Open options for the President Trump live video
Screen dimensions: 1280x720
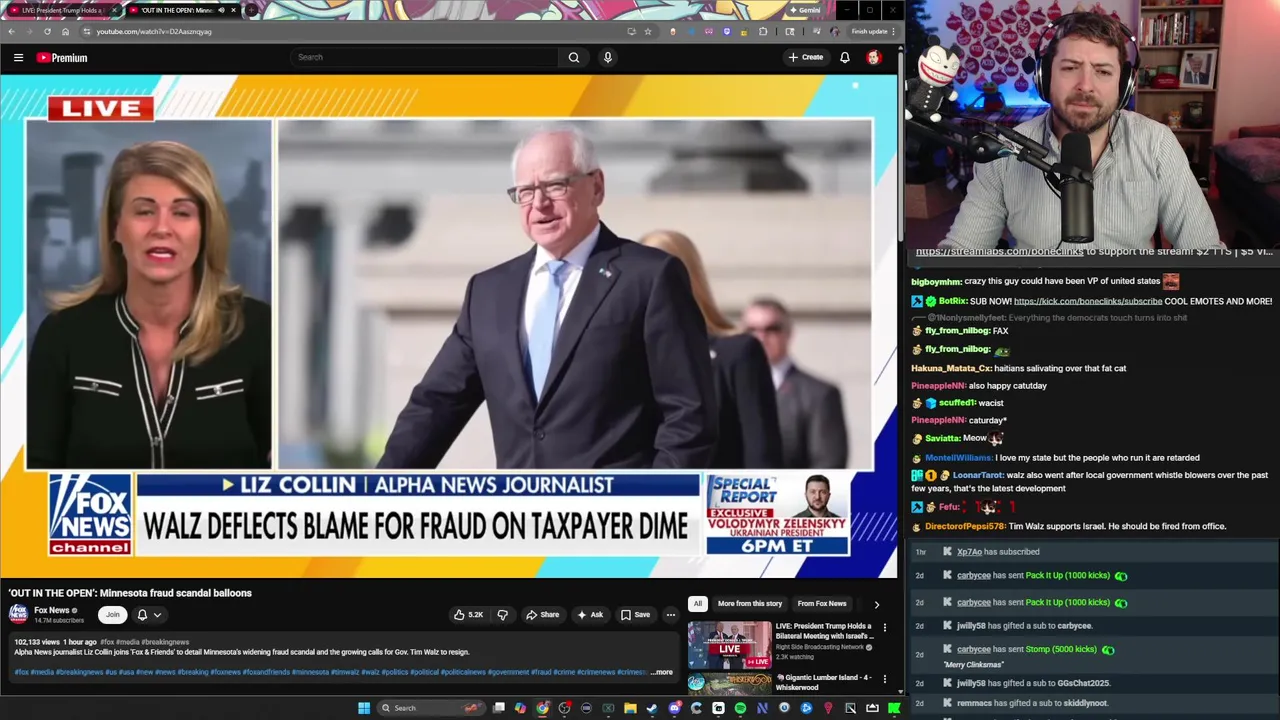(884, 628)
